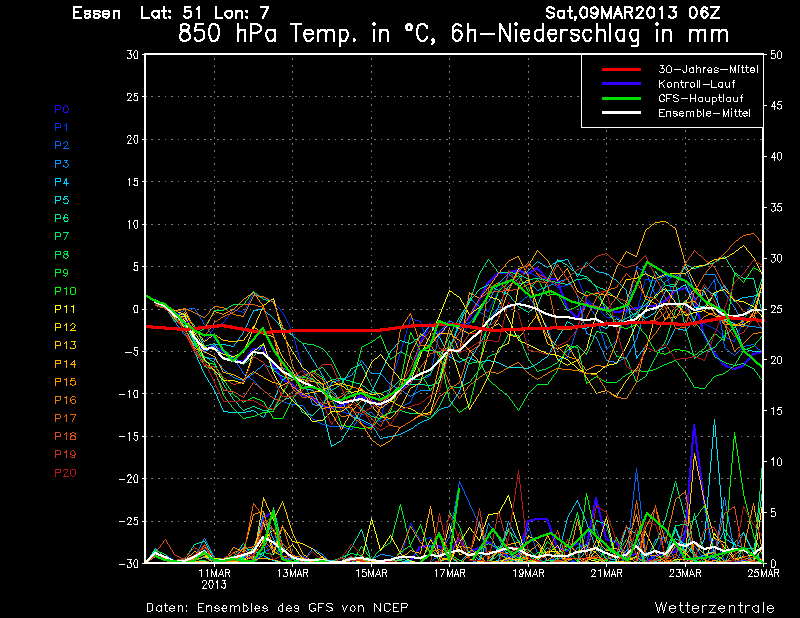Click the 20 value on the left temperature axis
The width and height of the screenshot is (800, 618).
[133, 139]
